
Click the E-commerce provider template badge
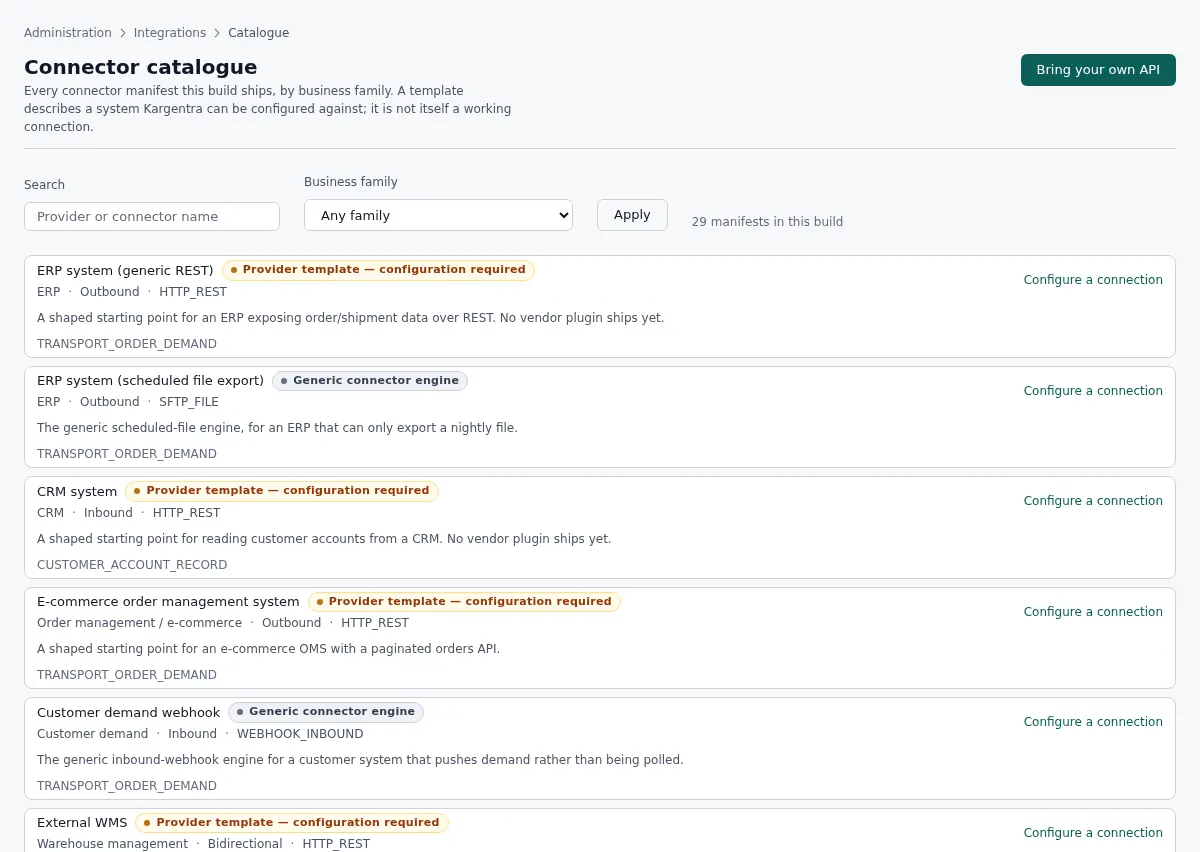(x=464, y=602)
